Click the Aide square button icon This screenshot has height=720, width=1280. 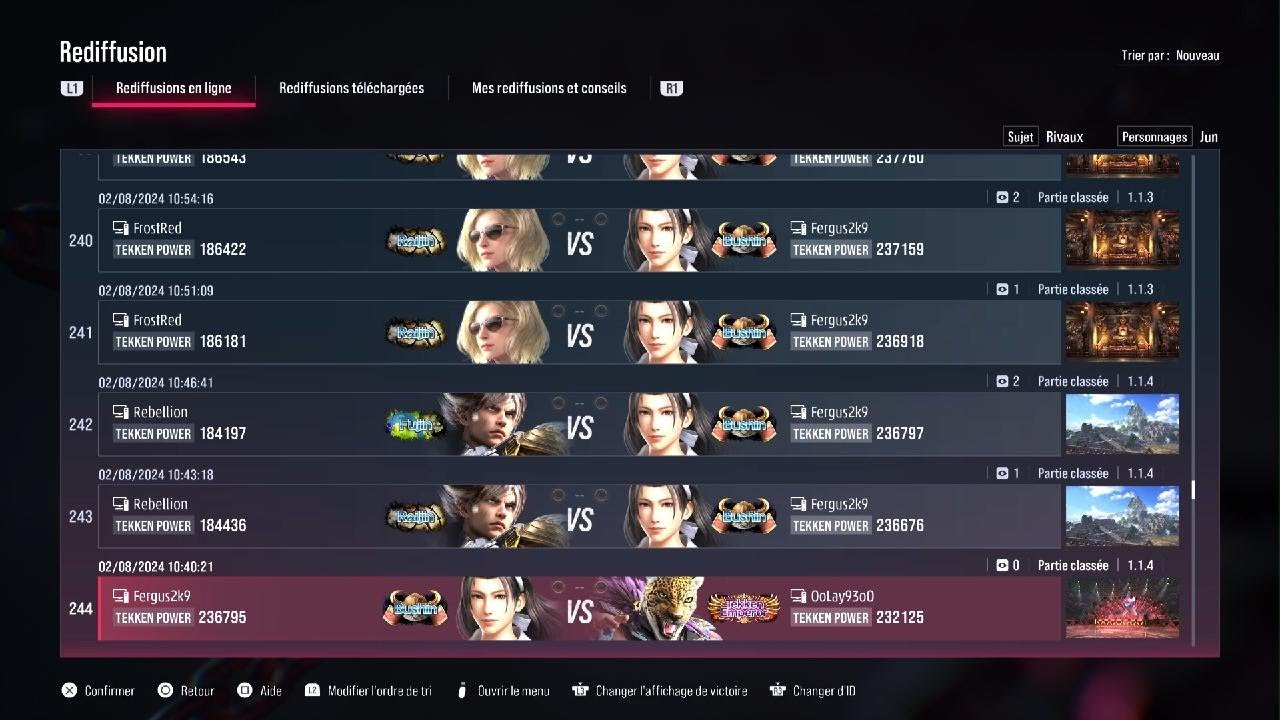click(x=244, y=690)
